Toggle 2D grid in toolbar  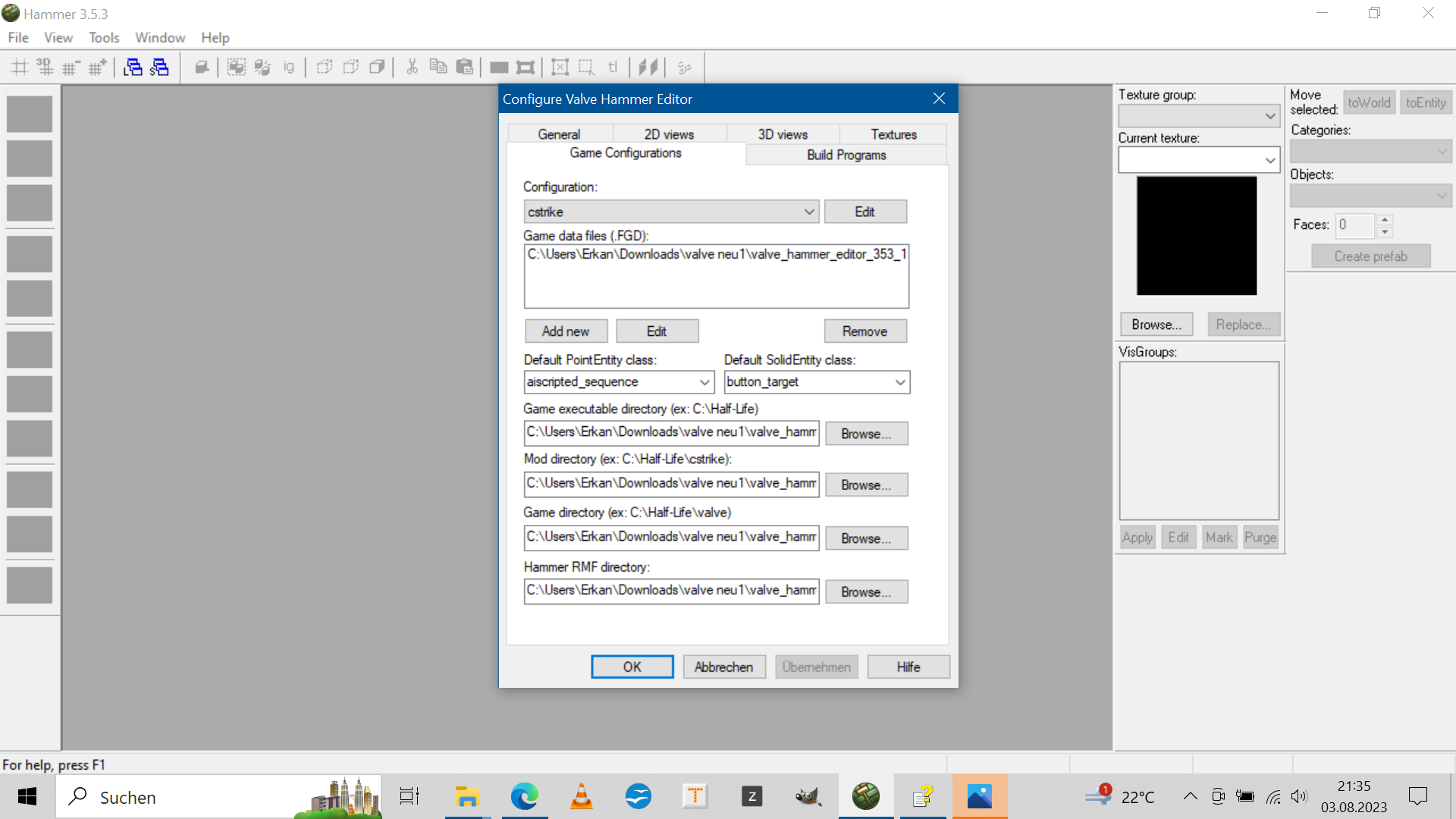pyautogui.click(x=19, y=67)
